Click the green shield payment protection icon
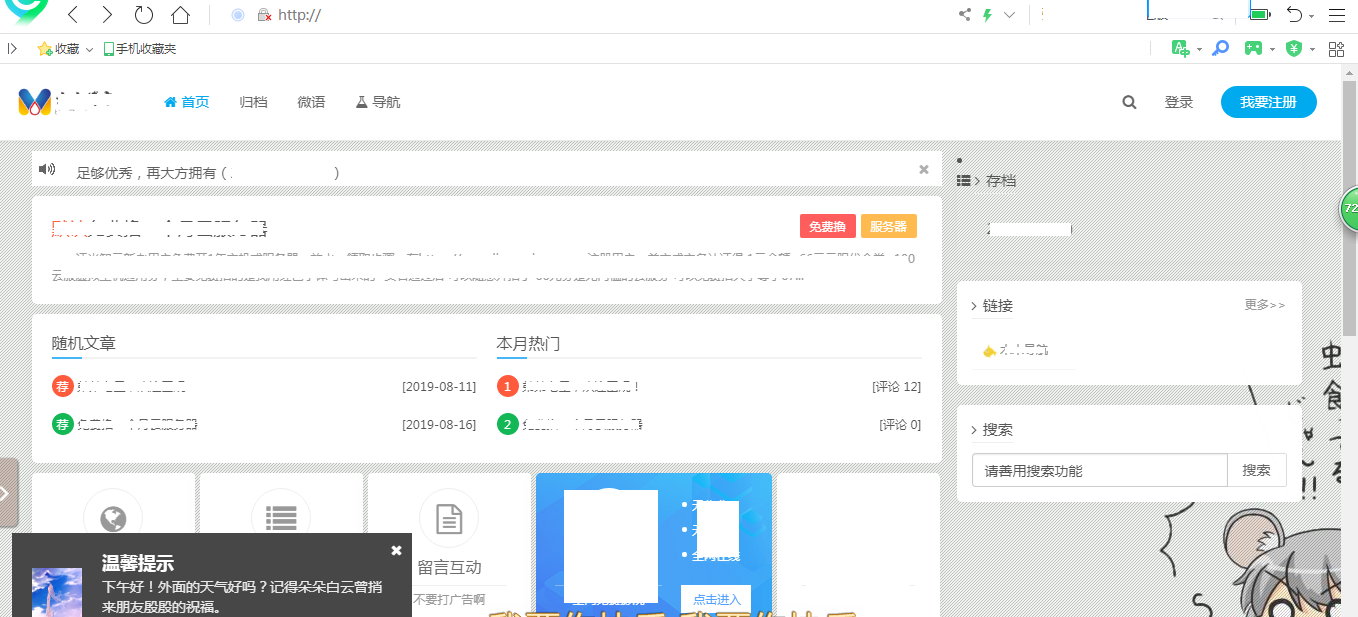 click(x=1293, y=47)
